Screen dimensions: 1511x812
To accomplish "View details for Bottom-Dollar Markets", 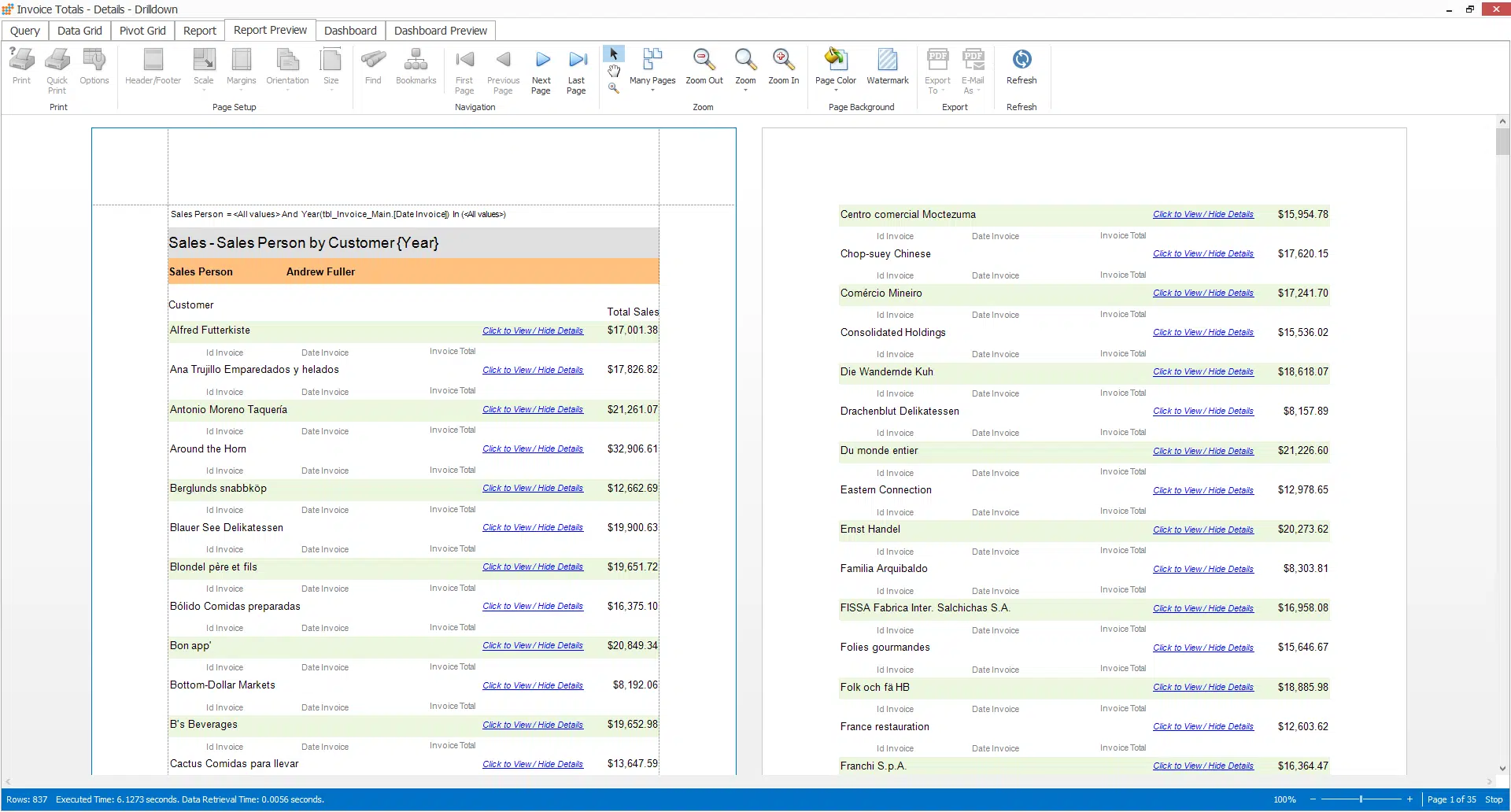I will pos(533,685).
